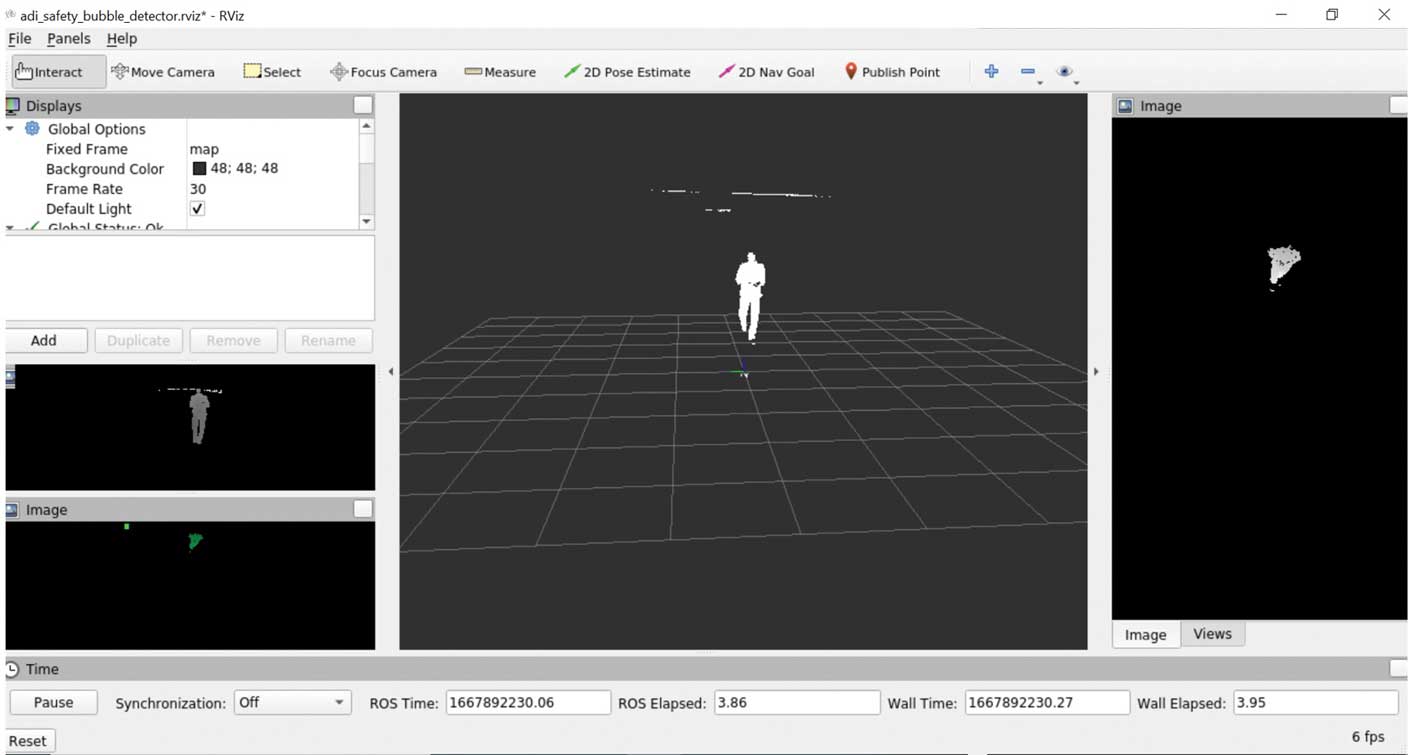Click the Add display button

(44, 340)
